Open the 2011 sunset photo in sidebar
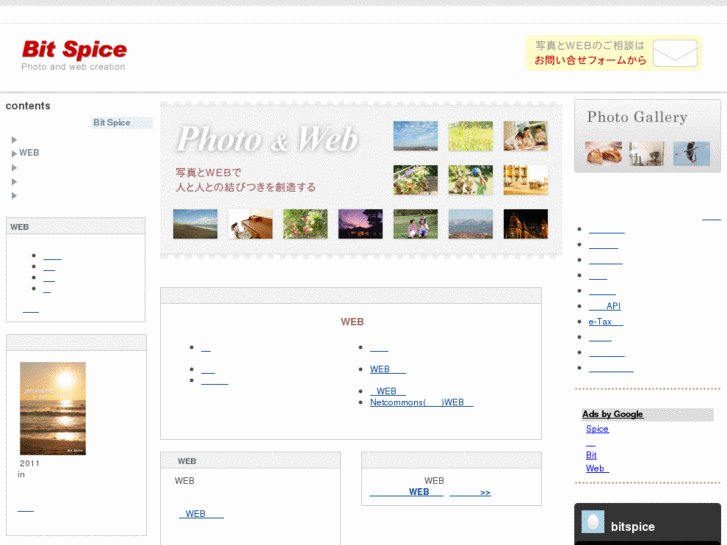Screen dimensions: 727x545 coord(53,408)
